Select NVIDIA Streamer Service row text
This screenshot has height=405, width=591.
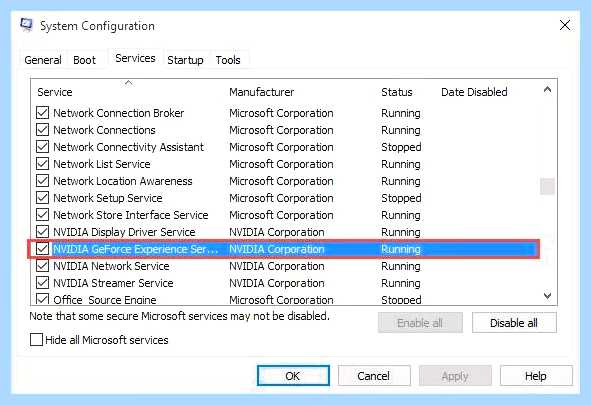click(113, 283)
